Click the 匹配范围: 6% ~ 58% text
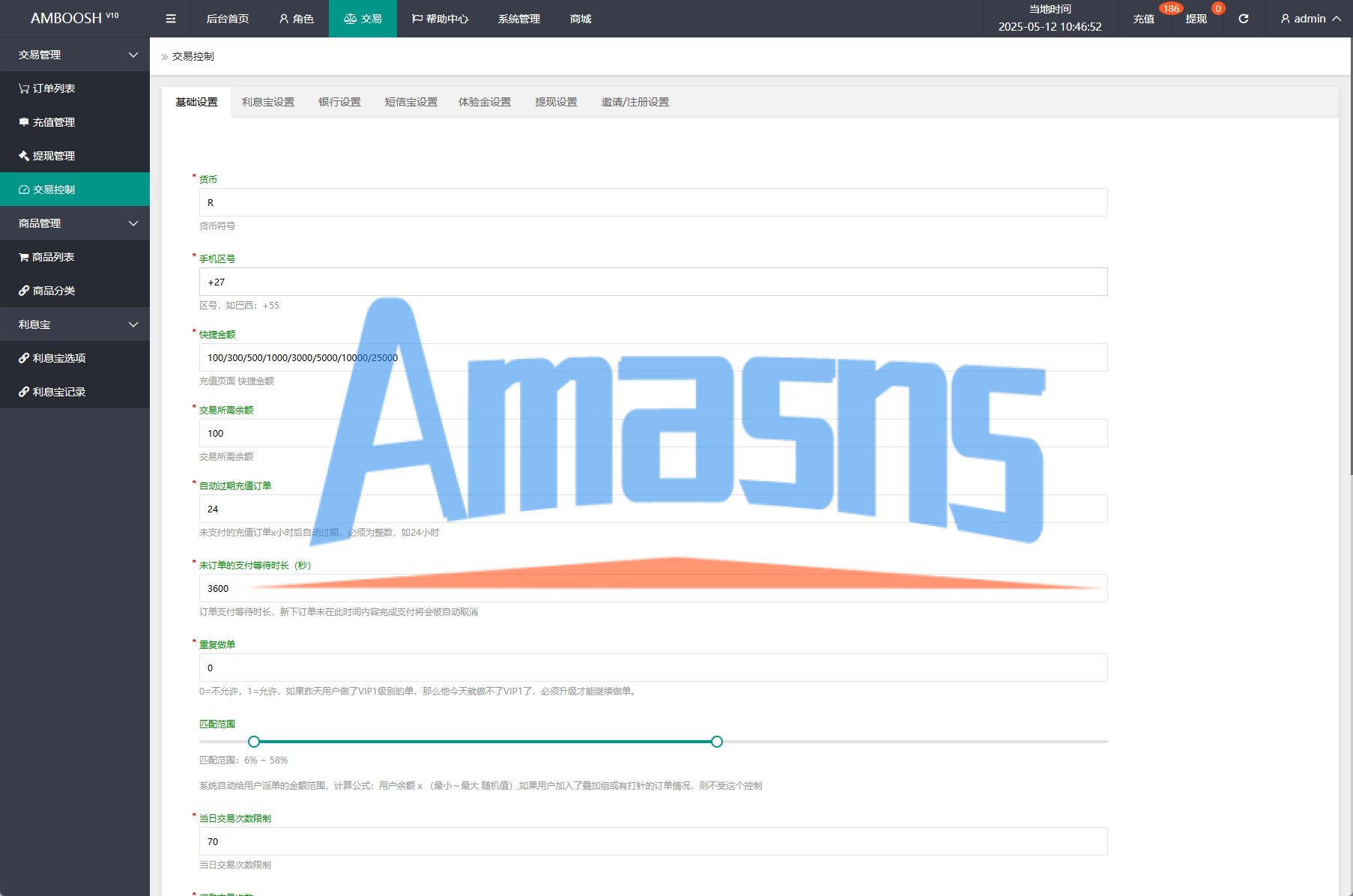 click(243, 760)
